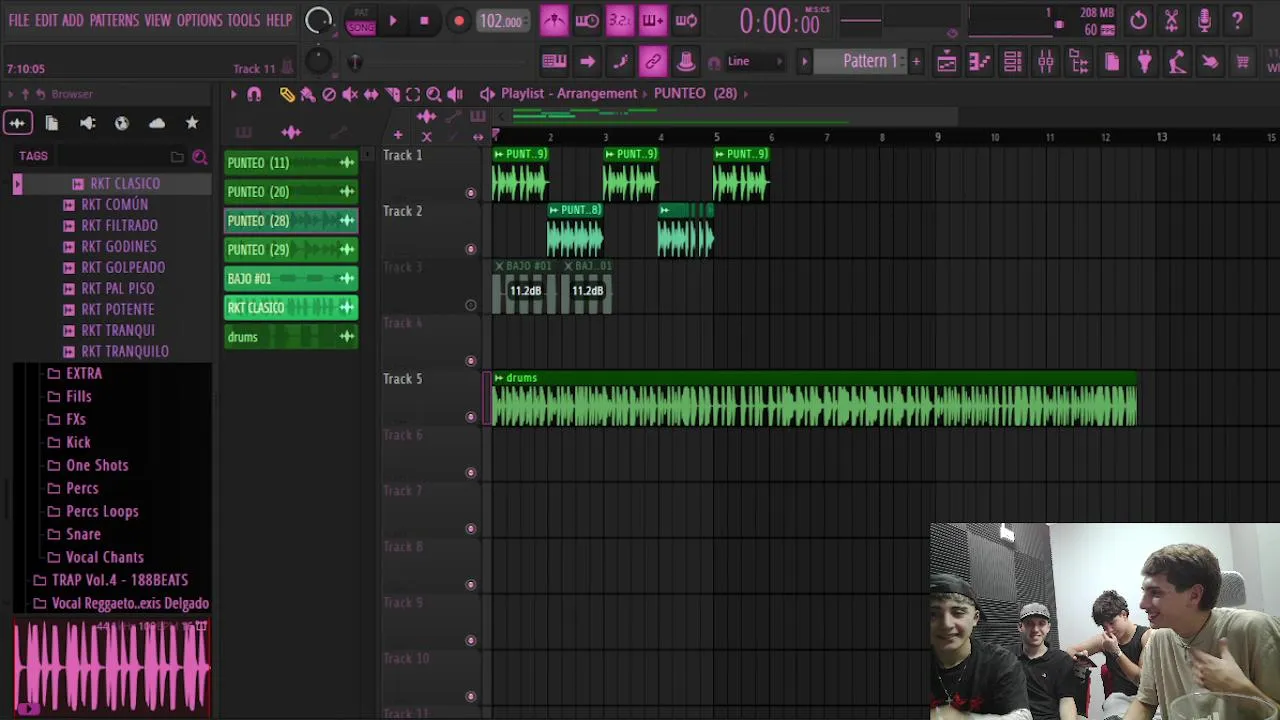Viewport: 1280px width, 720px height.
Task: Unmute Track 3 via its mute dot
Action: (x=471, y=305)
